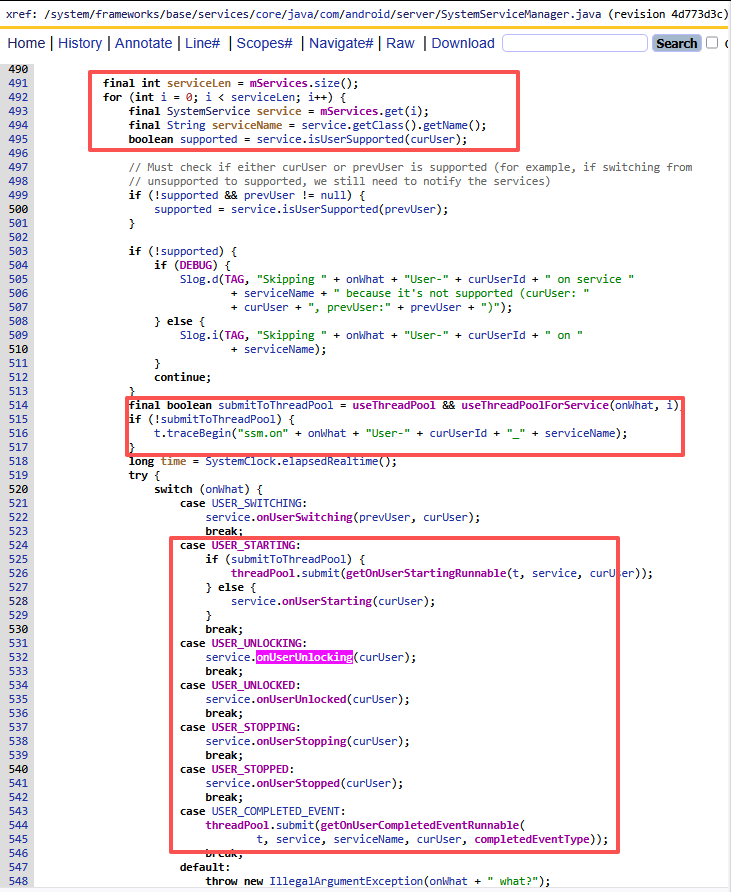Click USER_UNLOCKING constant on line 531
The height and width of the screenshot is (892, 731).
(x=257, y=643)
